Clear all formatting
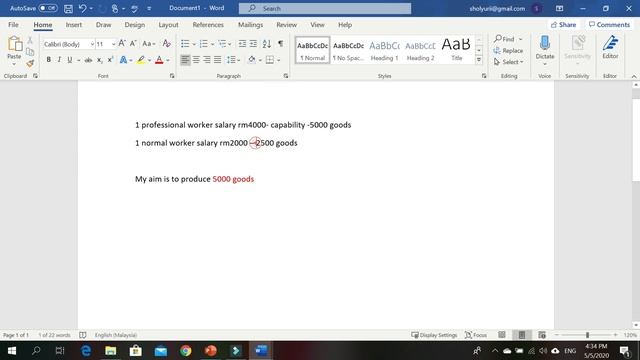Image resolution: width=640 pixels, height=360 pixels. pos(167,43)
